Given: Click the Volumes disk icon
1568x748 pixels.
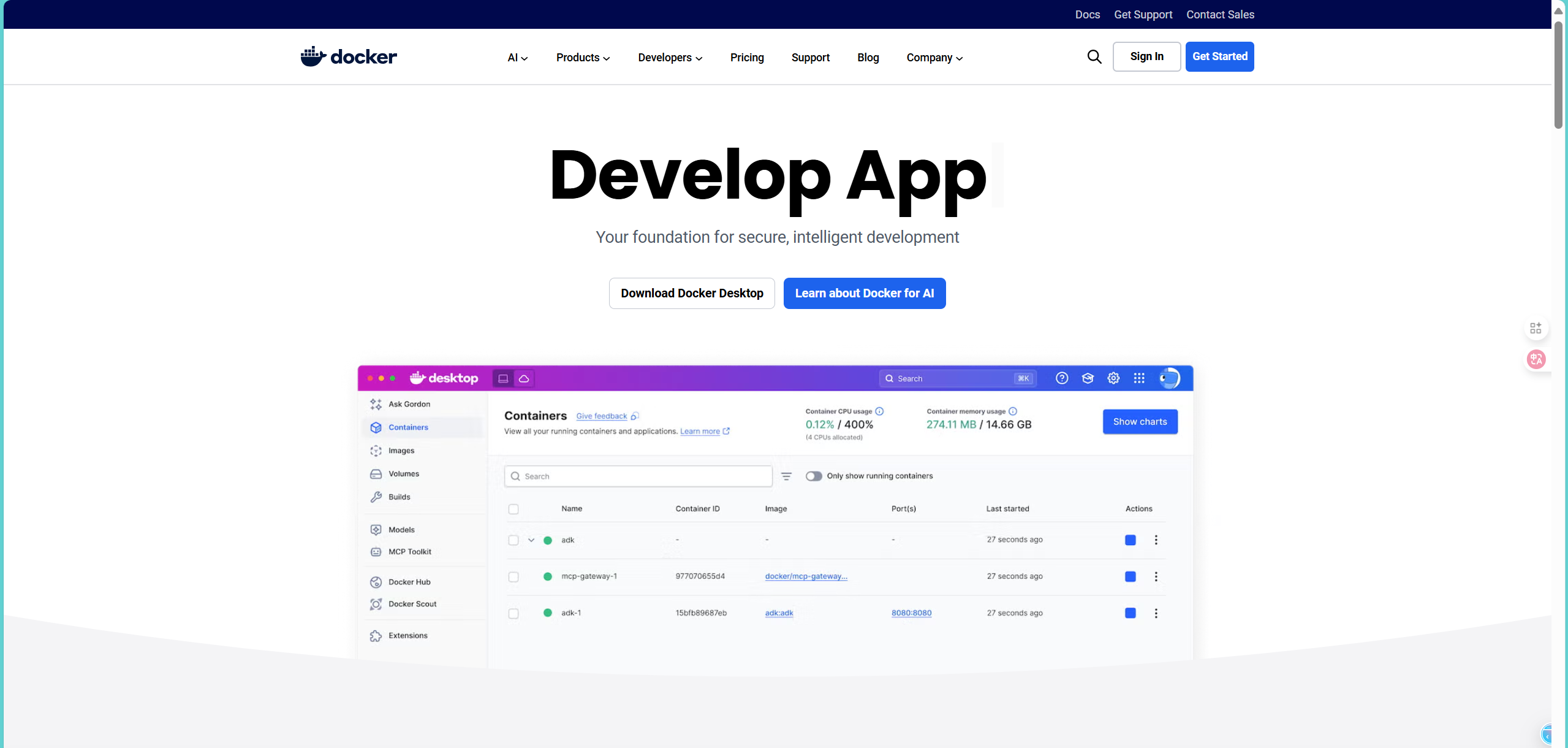Looking at the screenshot, I should [x=376, y=474].
